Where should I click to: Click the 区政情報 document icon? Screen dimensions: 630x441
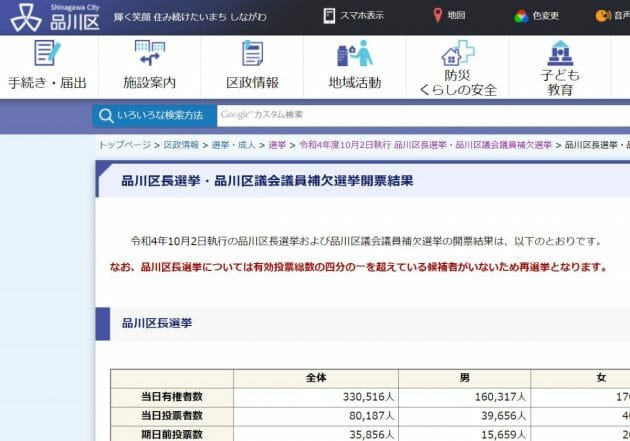pyautogui.click(x=252, y=53)
